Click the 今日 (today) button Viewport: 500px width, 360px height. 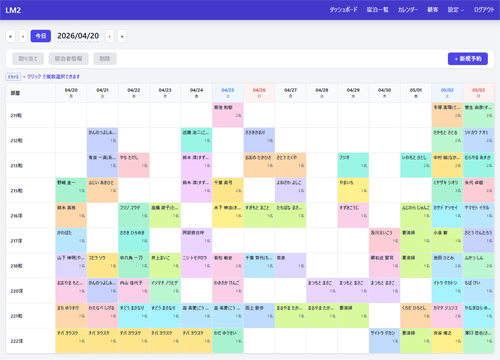[41, 36]
